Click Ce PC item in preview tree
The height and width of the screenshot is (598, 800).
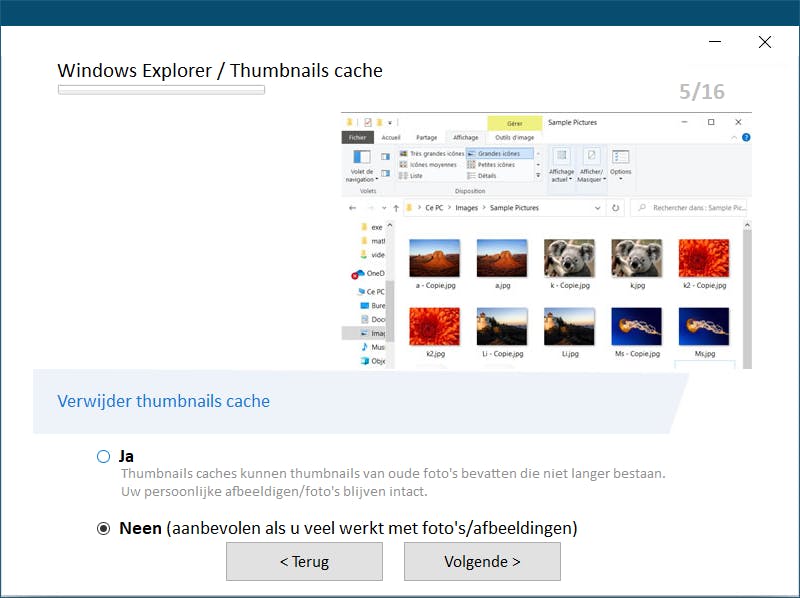(x=371, y=292)
